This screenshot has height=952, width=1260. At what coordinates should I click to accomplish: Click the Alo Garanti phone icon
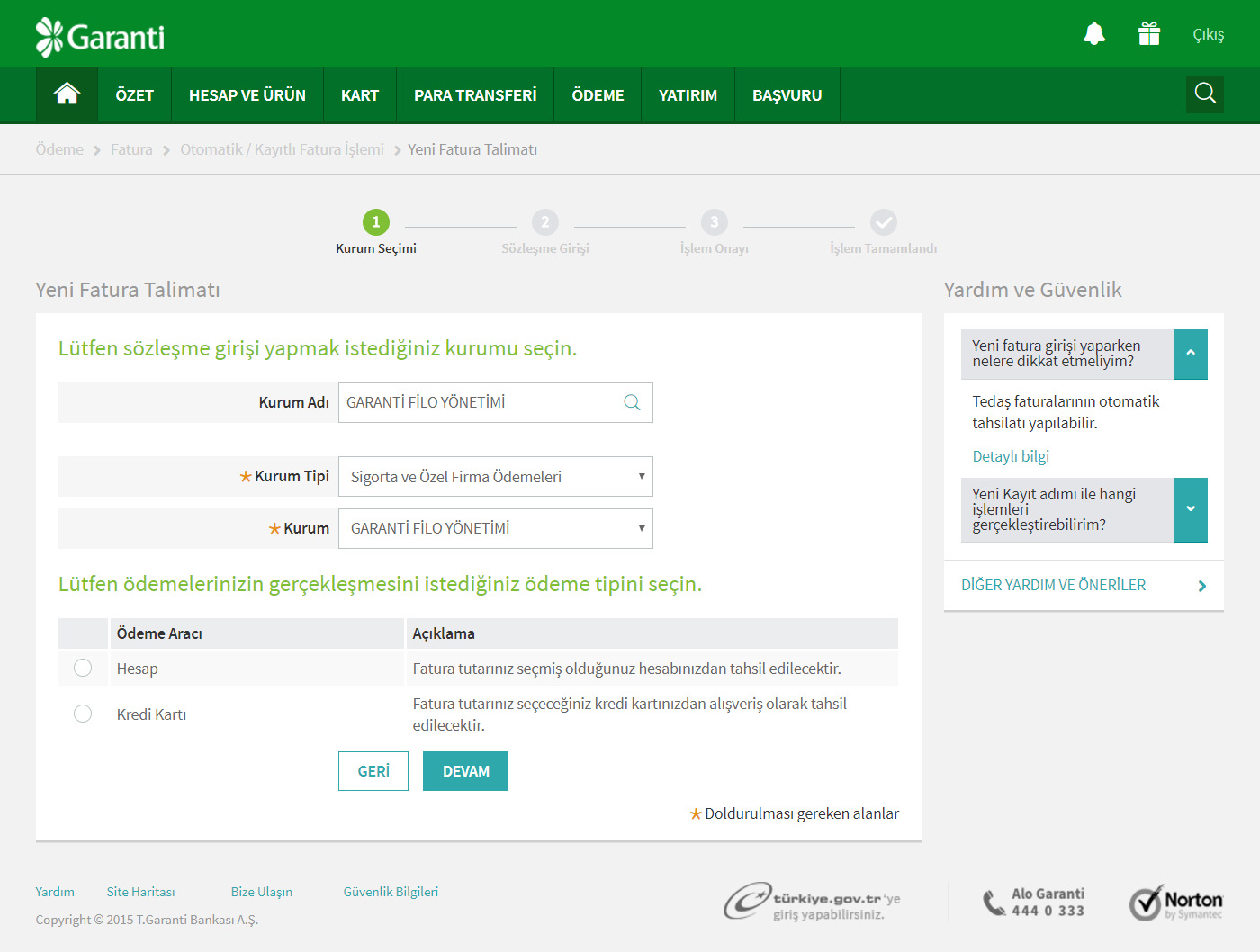click(994, 903)
